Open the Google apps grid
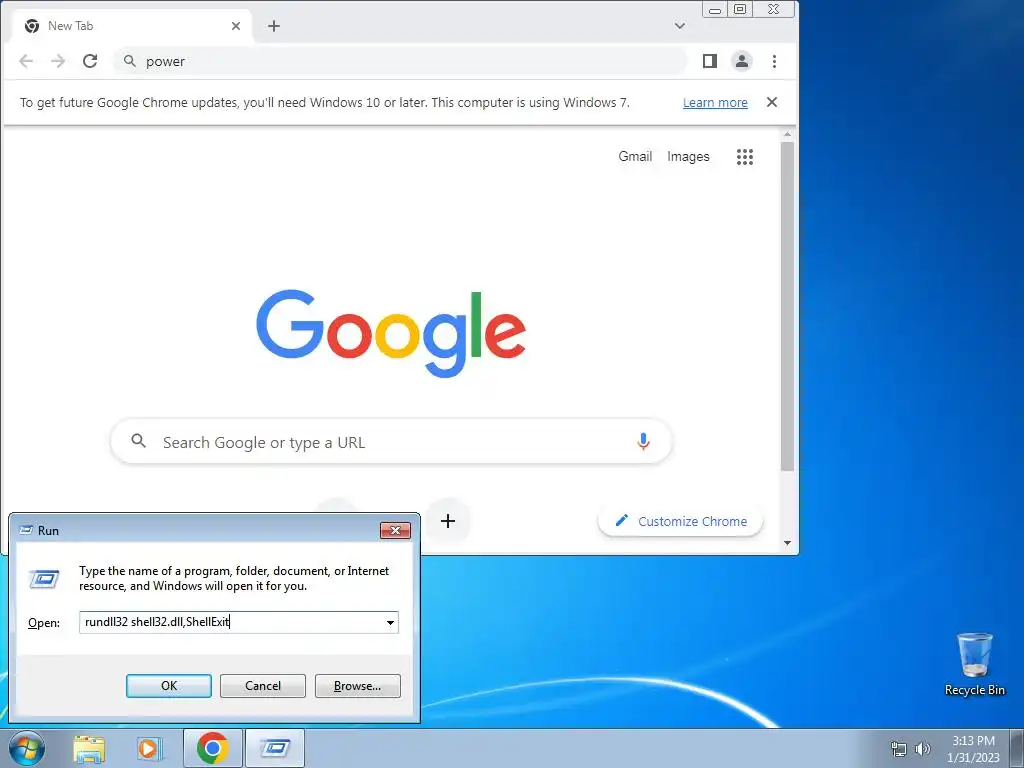Screen dimensions: 1024x768 click(x=745, y=157)
